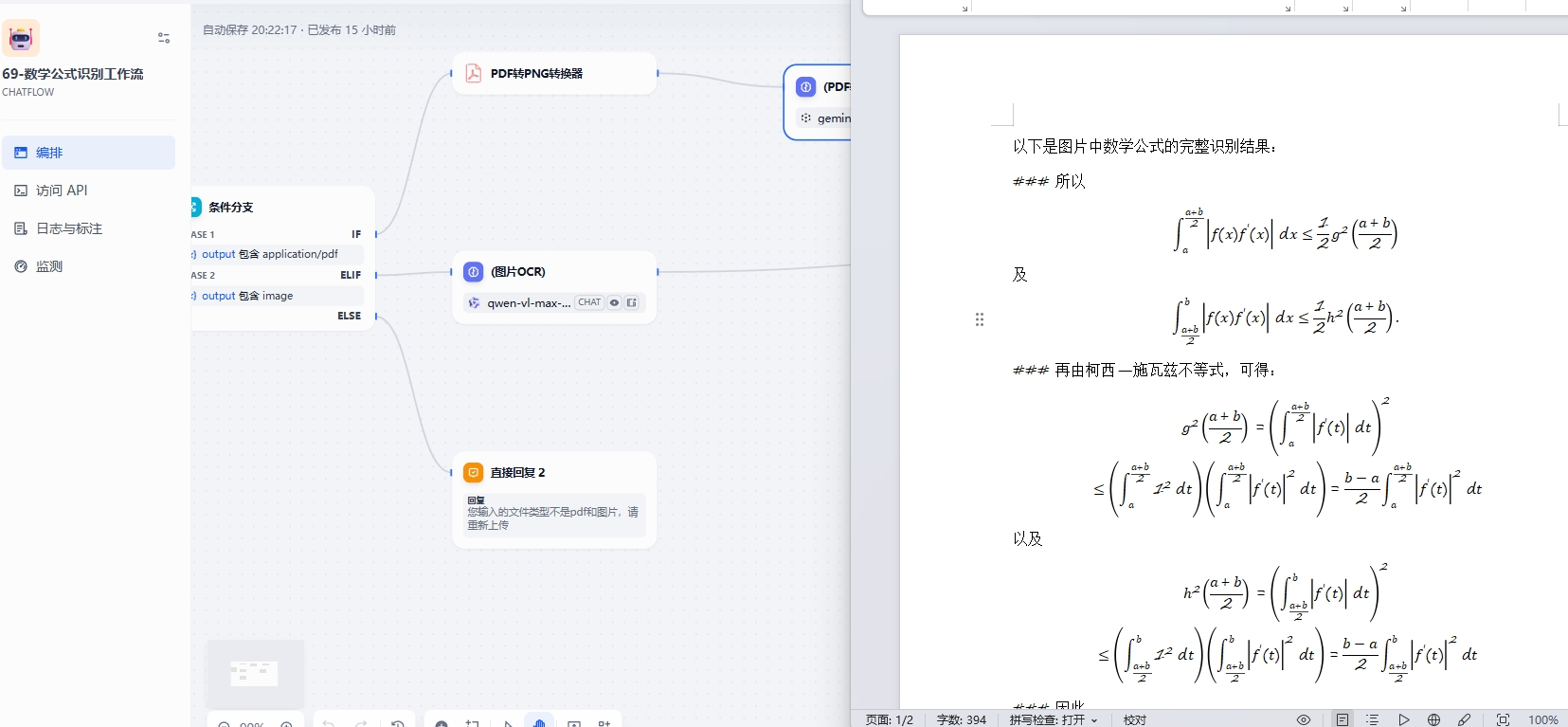Image resolution: width=1568 pixels, height=727 pixels.
Task: Click the 100% zoom level
Action: pos(1543,719)
